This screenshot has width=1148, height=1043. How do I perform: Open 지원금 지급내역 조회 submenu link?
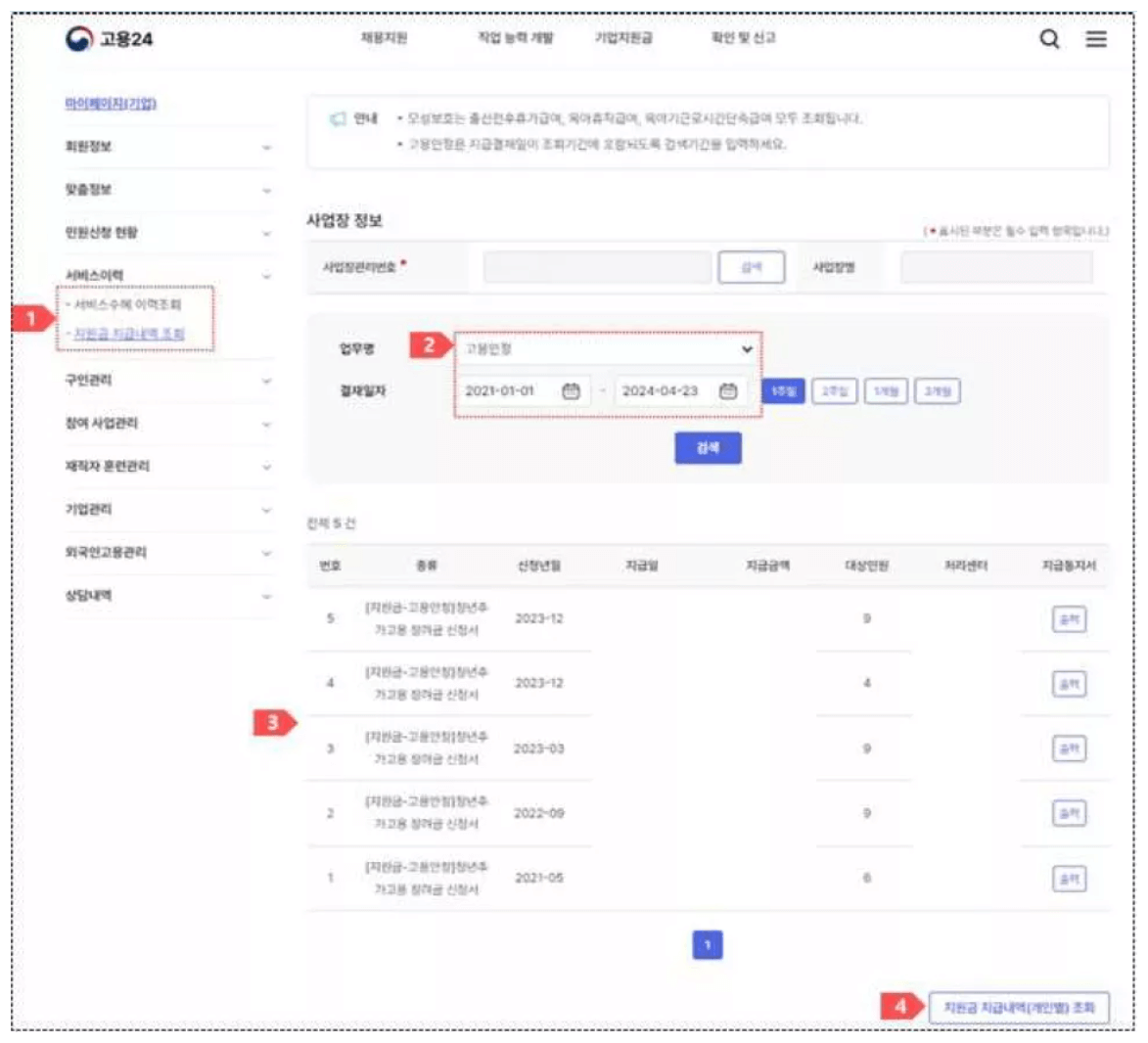pyautogui.click(x=129, y=334)
